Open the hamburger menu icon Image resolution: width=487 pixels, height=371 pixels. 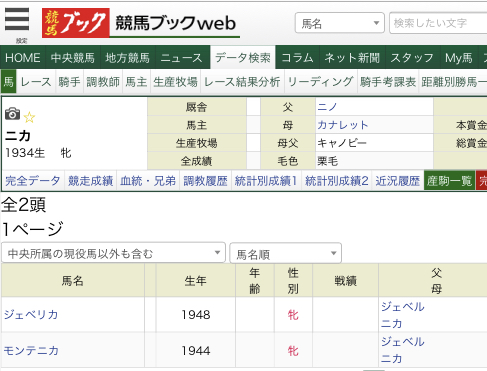tap(17, 19)
